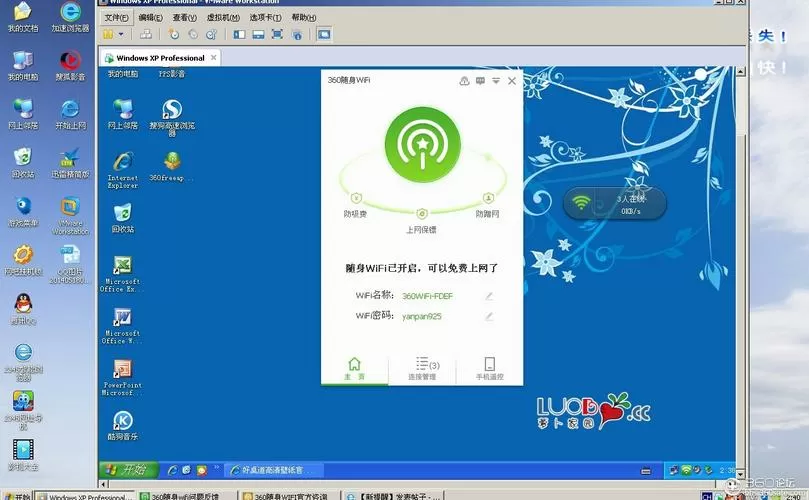Screen dimensions: 809x500
Task: Click 好桌道高清壁纸 taskbar button in VM
Action: click(274, 470)
